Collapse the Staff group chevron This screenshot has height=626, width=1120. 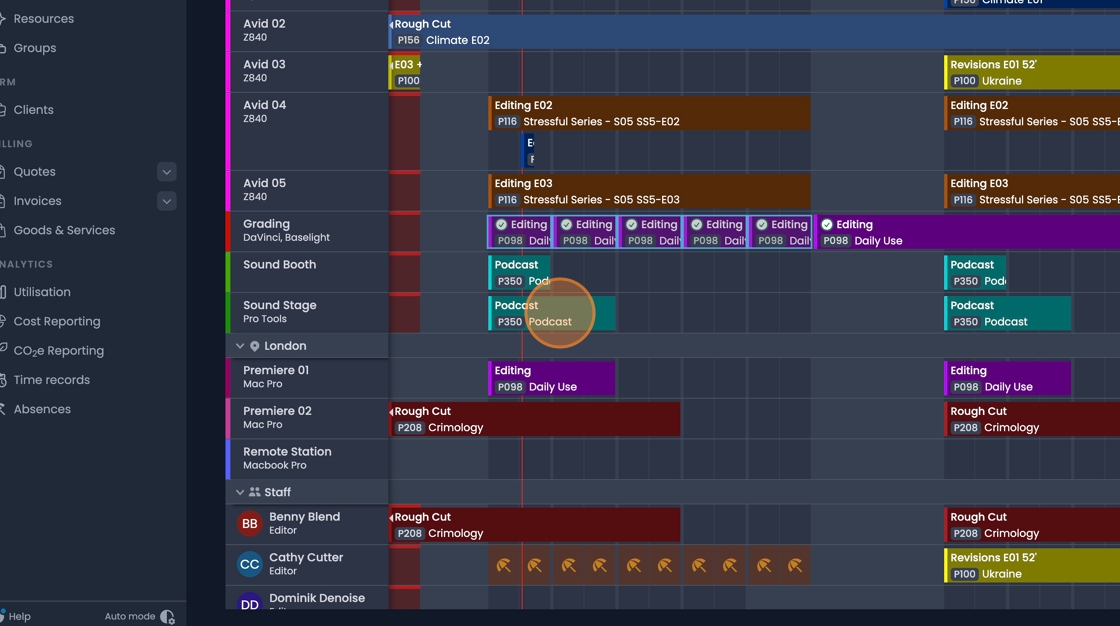point(240,492)
